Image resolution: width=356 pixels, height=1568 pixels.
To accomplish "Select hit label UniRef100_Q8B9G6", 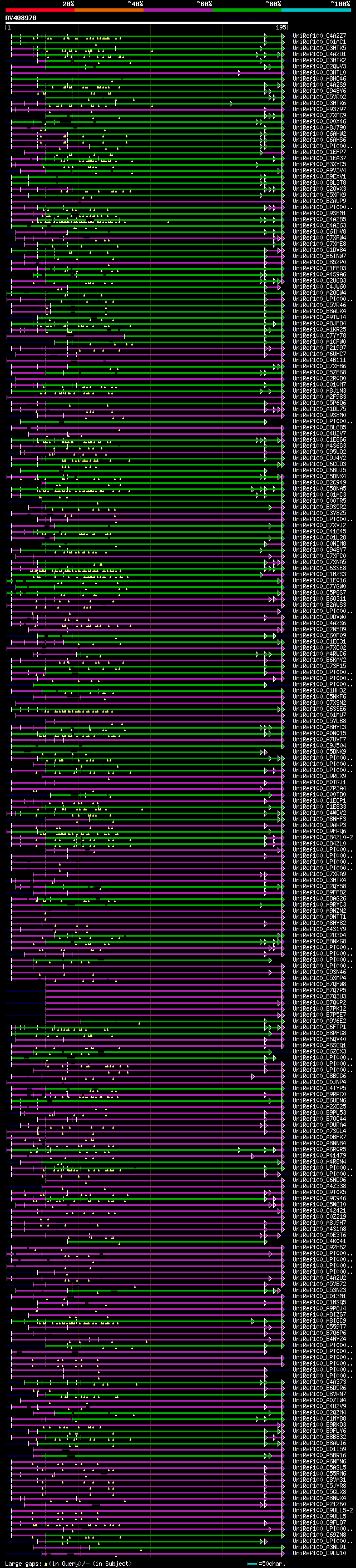I will coord(319,1076).
